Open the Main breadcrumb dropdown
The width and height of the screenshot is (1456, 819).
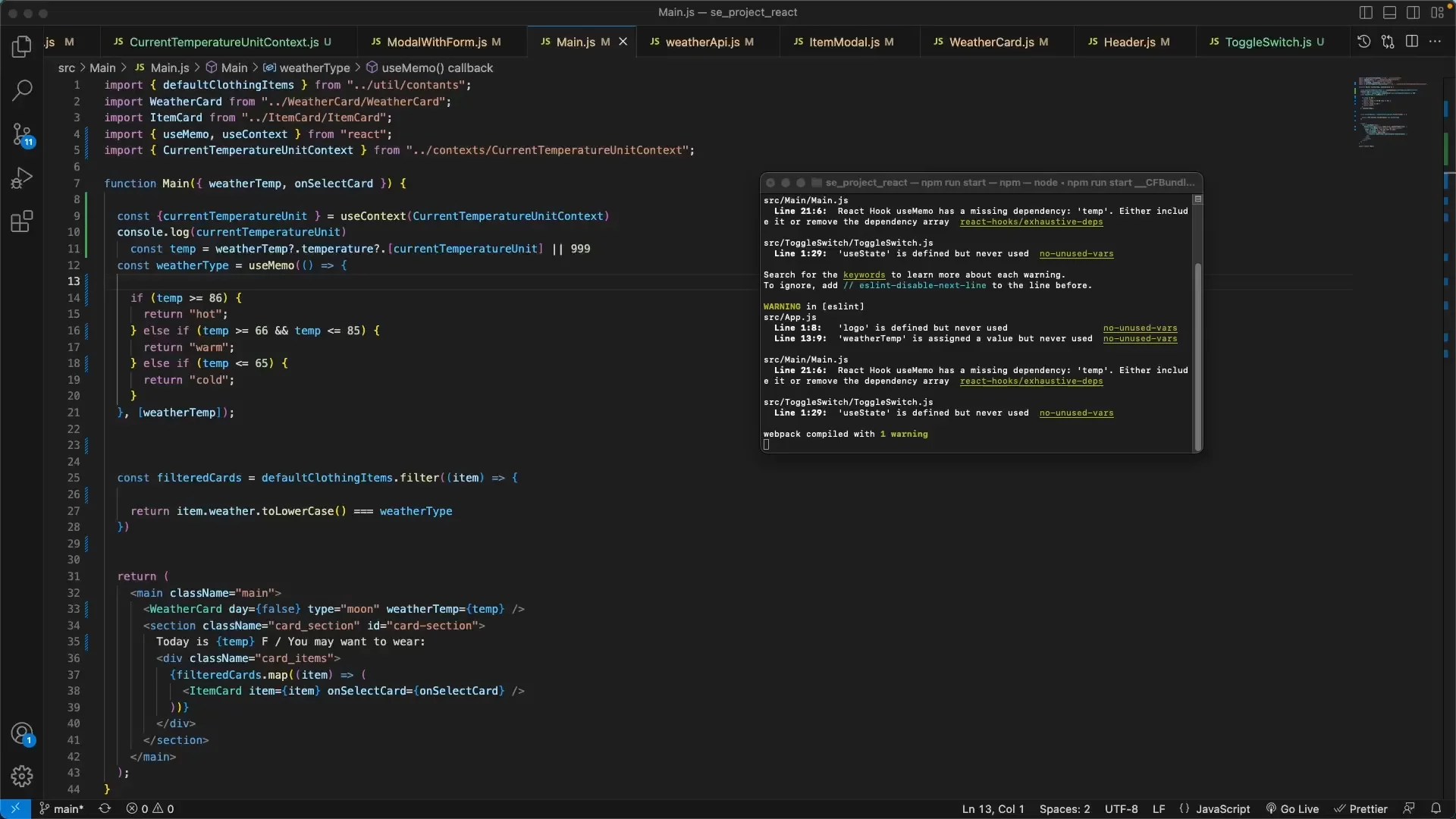tap(105, 67)
